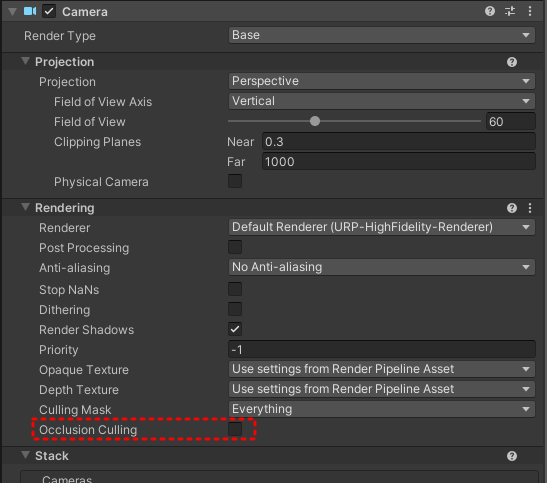Open Camera component three-dot menu
547x483 pixels.
[530, 12]
